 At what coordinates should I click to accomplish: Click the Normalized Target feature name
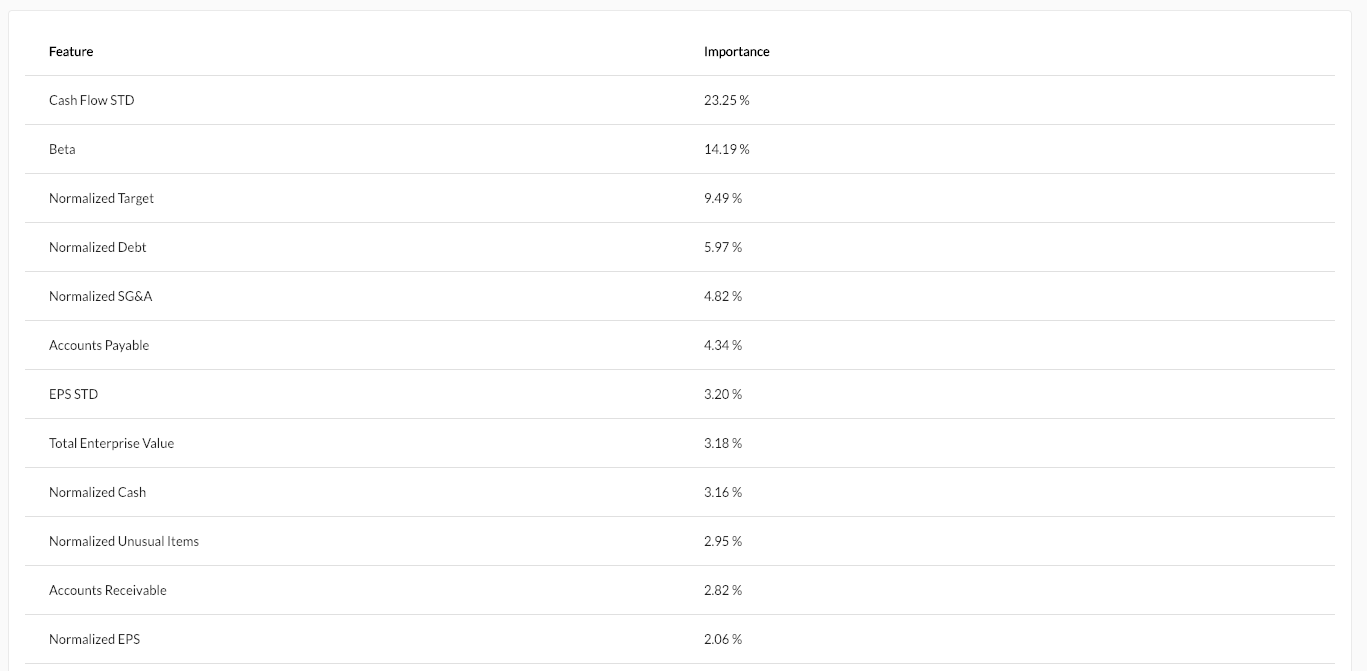(x=101, y=198)
